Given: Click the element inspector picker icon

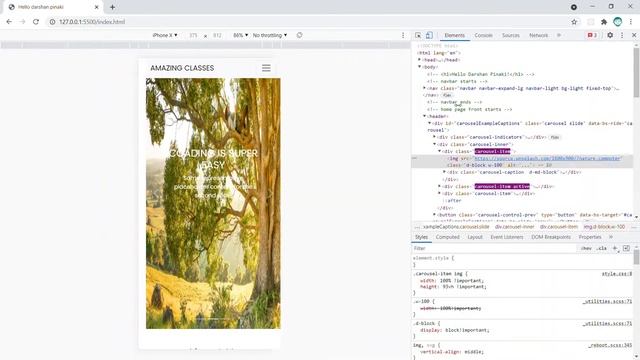Looking at the screenshot, I should click(x=418, y=36).
